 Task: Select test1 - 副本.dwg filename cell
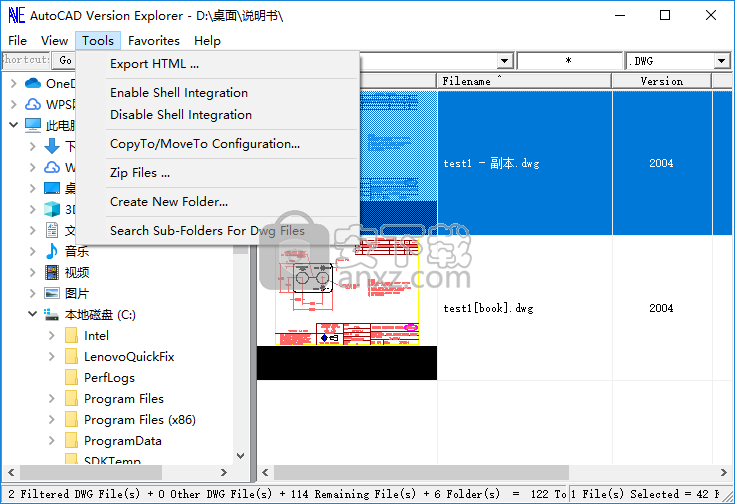[525, 163]
